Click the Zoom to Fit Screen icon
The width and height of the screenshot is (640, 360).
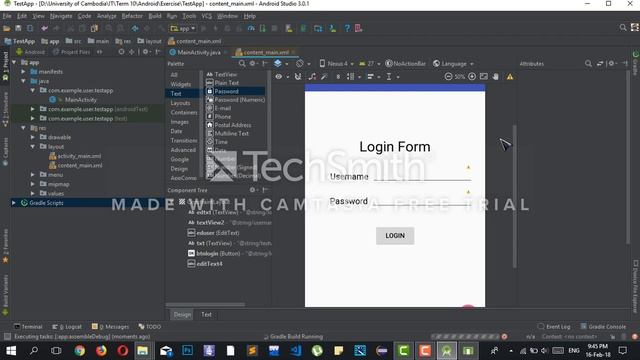tap(484, 76)
